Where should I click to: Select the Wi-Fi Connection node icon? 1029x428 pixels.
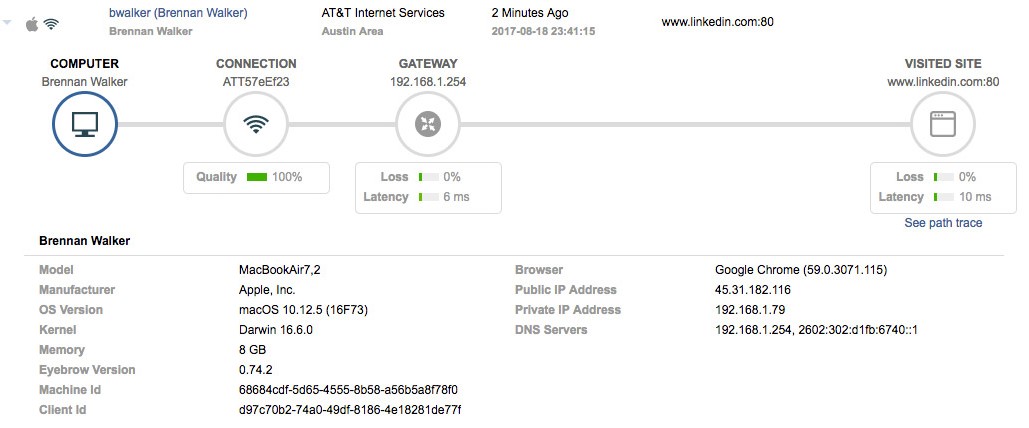coord(256,124)
